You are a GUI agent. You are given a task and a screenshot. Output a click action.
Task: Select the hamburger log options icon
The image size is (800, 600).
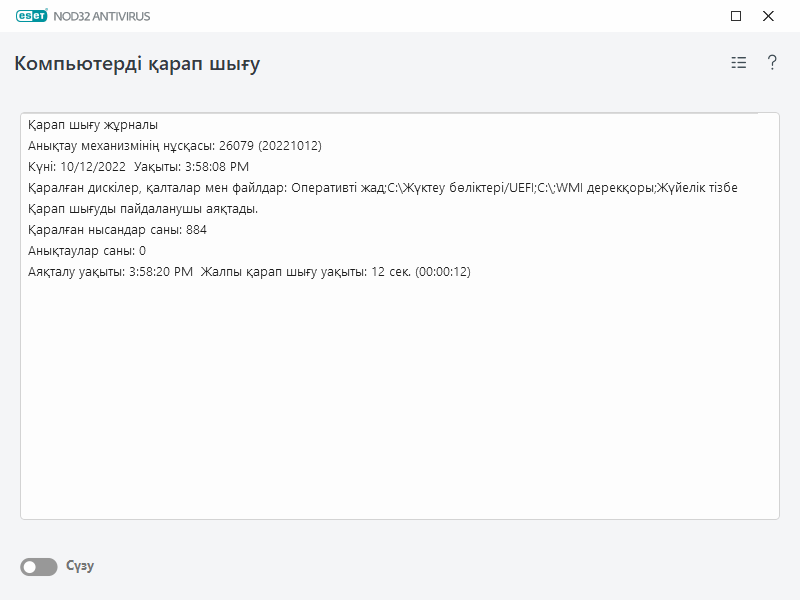pyautogui.click(x=738, y=62)
